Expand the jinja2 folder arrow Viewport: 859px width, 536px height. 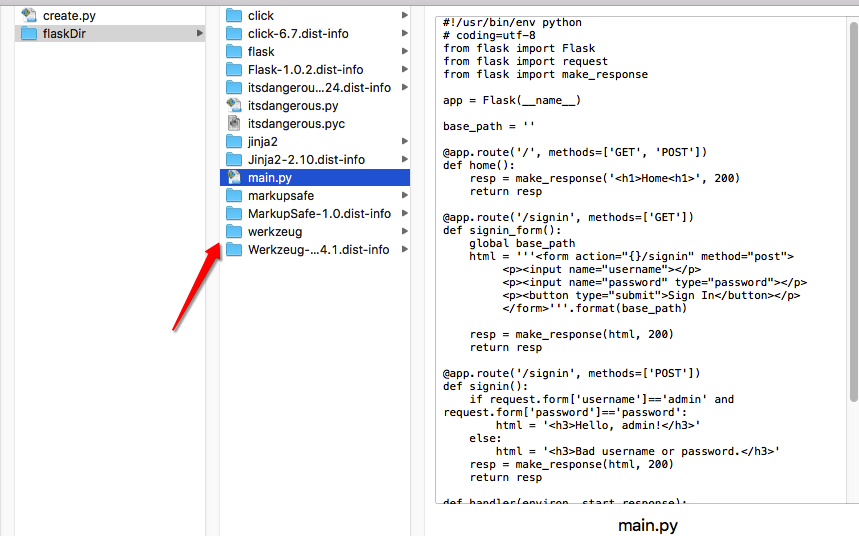(404, 141)
